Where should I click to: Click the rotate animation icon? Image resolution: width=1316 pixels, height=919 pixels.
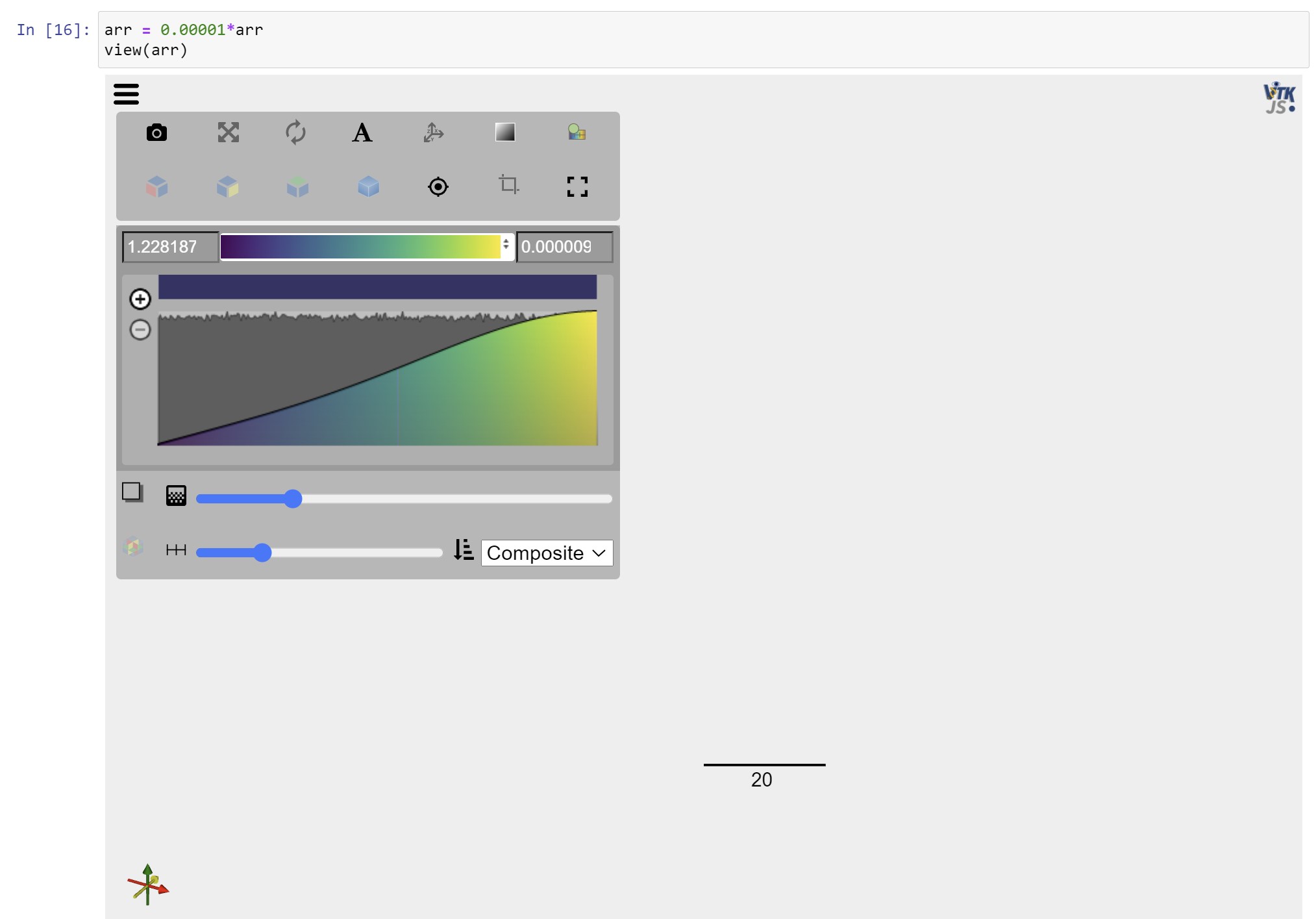(x=296, y=132)
